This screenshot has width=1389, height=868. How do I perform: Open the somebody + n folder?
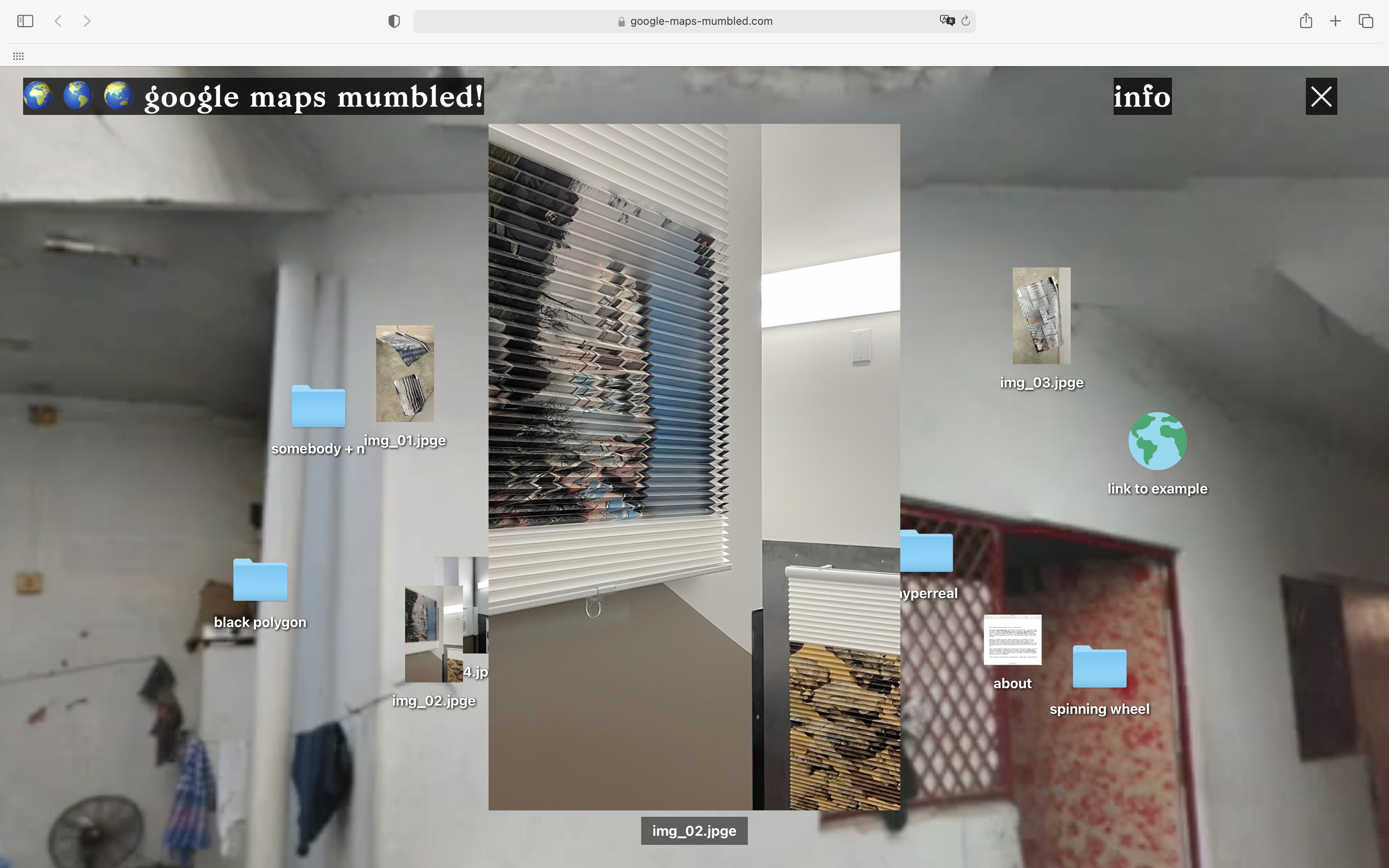point(318,406)
